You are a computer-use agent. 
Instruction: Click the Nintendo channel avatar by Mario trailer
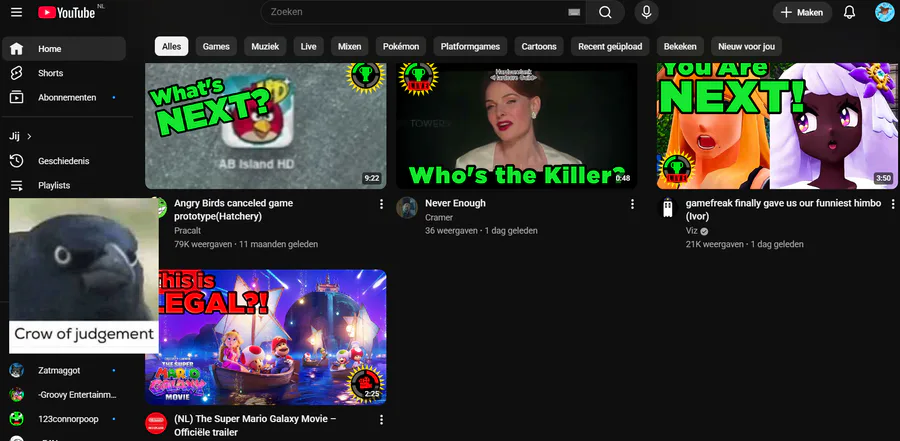pos(156,423)
